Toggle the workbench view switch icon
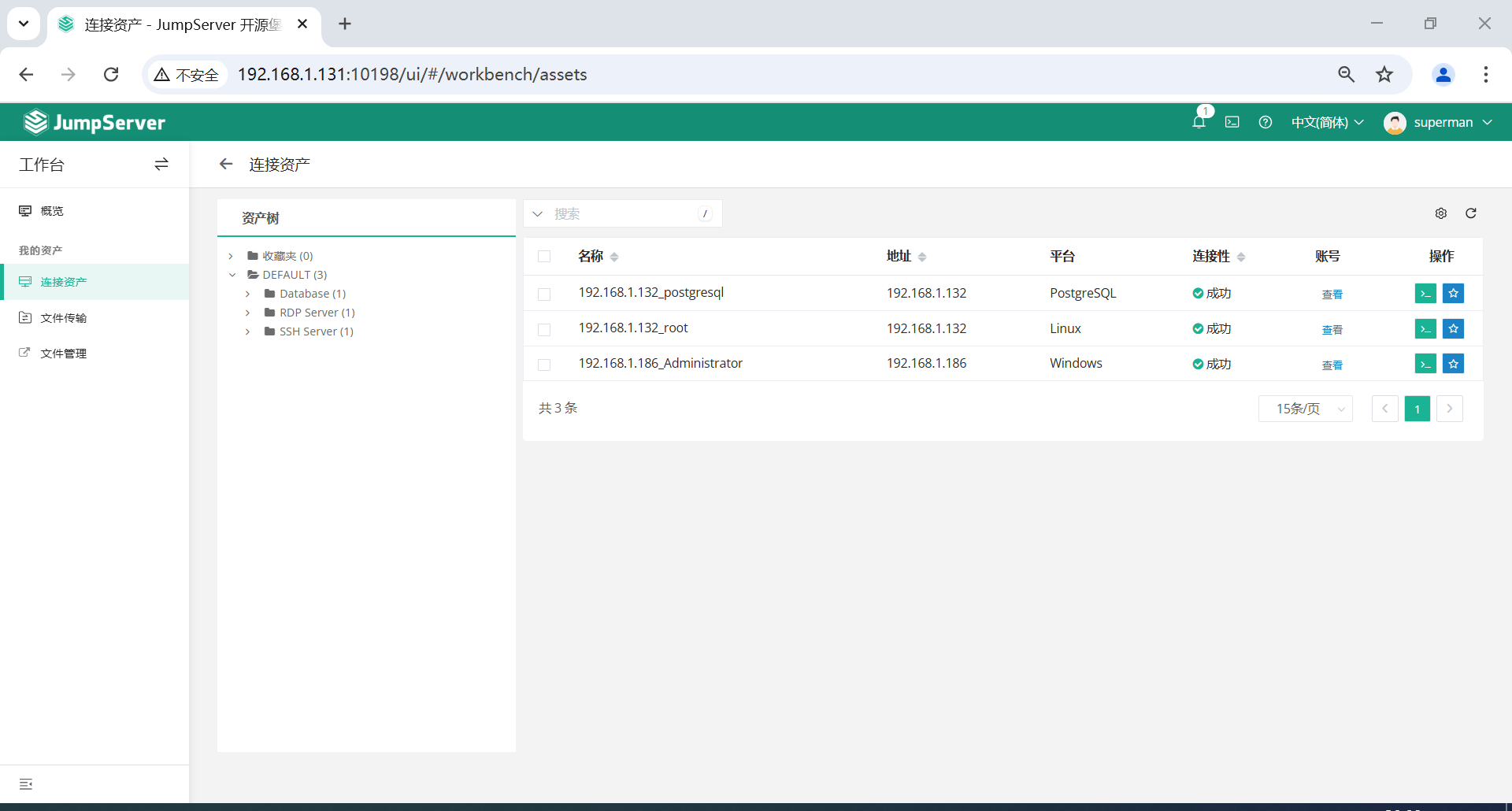1512x811 pixels. (x=161, y=164)
